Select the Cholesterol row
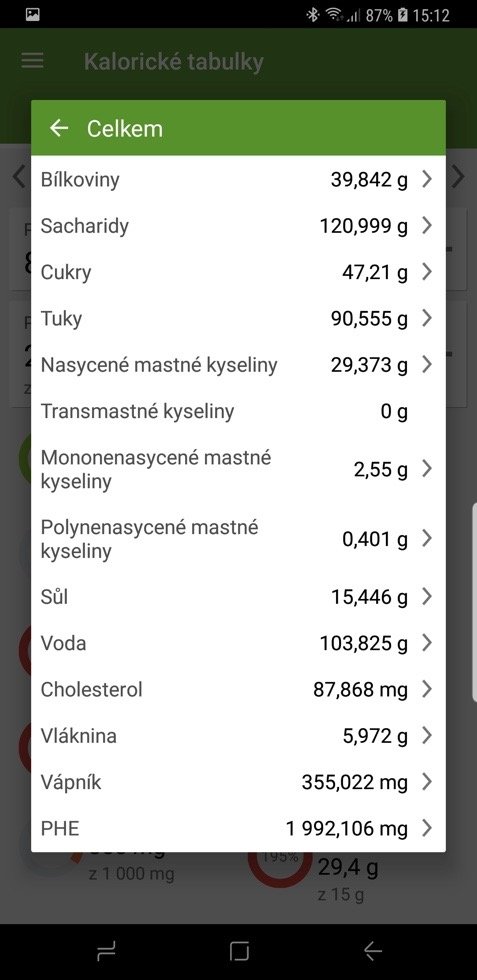 click(x=238, y=689)
